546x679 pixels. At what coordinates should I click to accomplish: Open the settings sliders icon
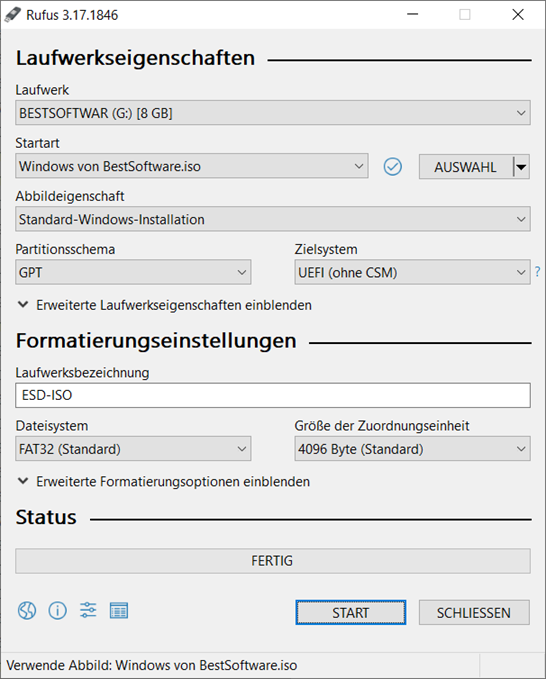[x=88, y=611]
